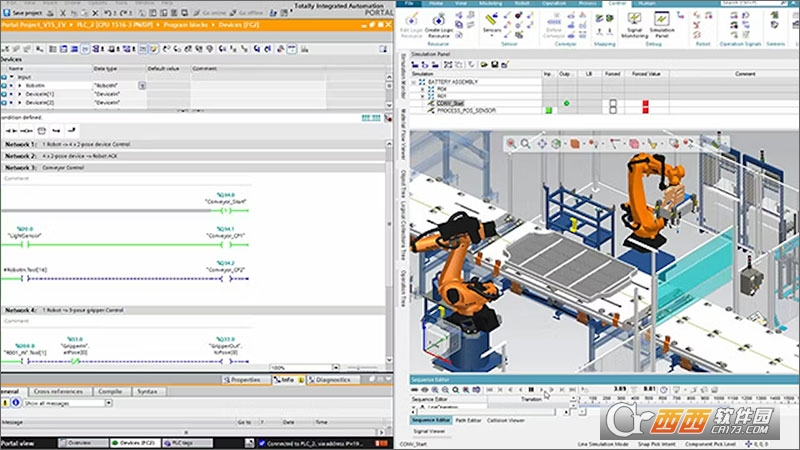Image resolution: width=800 pixels, height=450 pixels.
Task: Toggle Forced checkbox for CONV_Start
Action: [x=613, y=103]
